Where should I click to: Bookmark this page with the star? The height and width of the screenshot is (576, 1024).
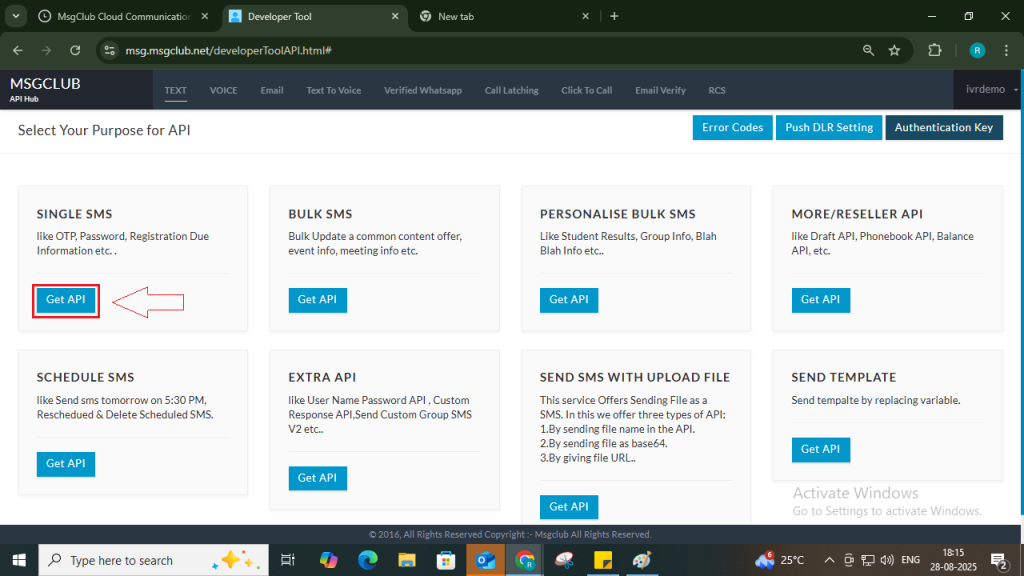[x=895, y=50]
